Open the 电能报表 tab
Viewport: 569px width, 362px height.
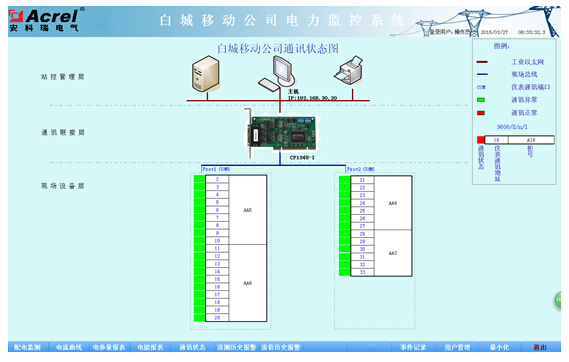(150, 347)
